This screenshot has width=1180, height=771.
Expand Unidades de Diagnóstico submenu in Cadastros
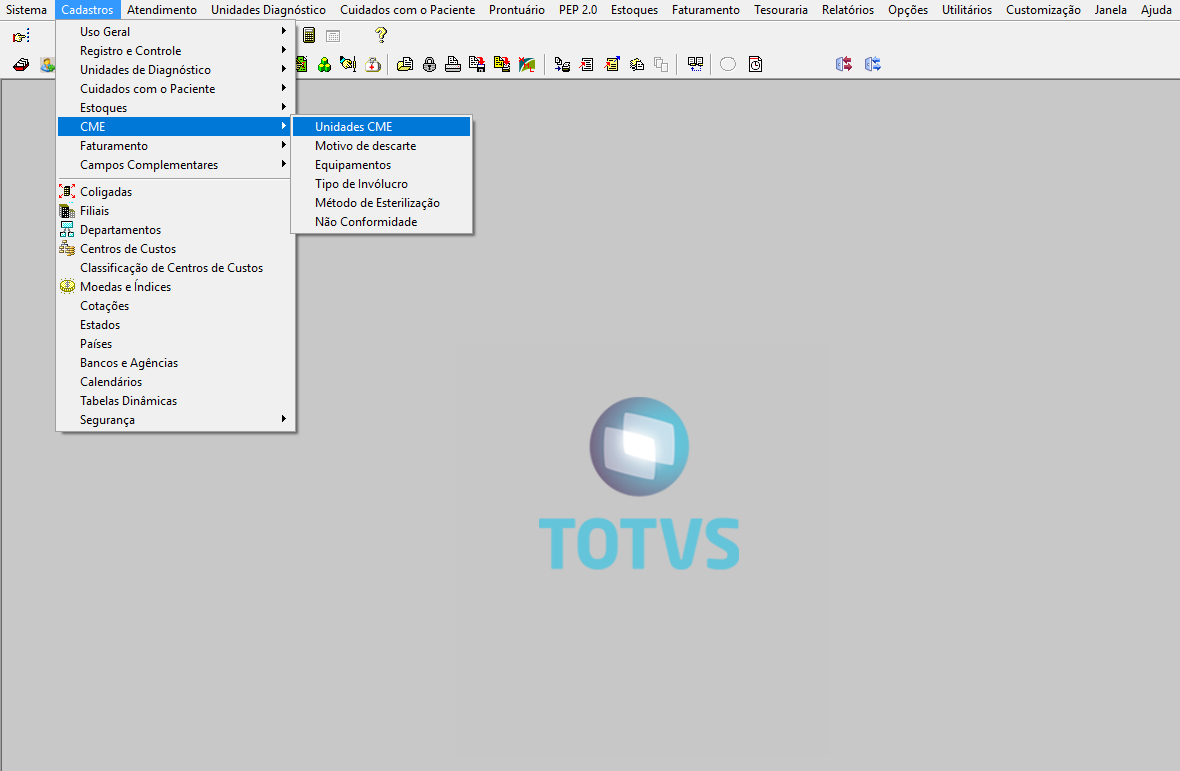click(x=175, y=69)
